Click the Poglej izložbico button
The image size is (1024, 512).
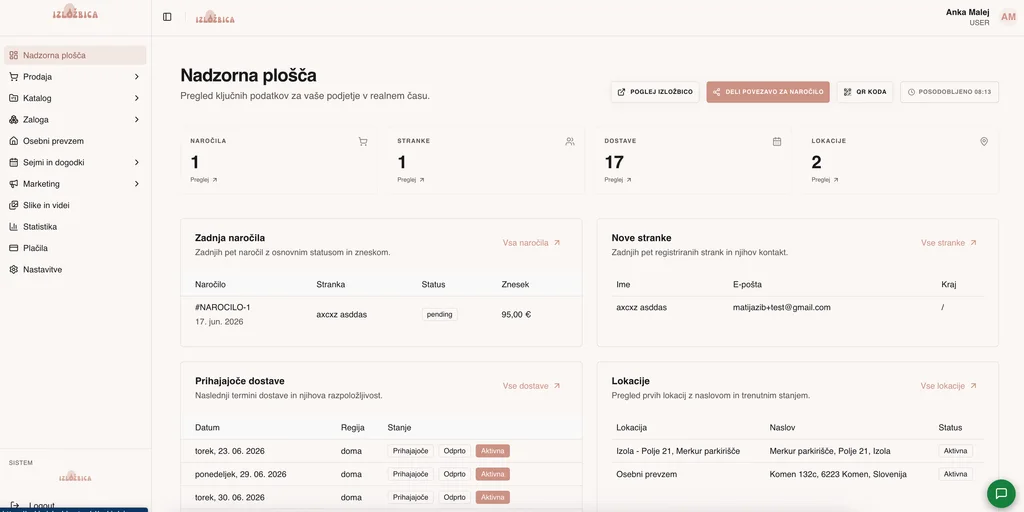pos(655,92)
